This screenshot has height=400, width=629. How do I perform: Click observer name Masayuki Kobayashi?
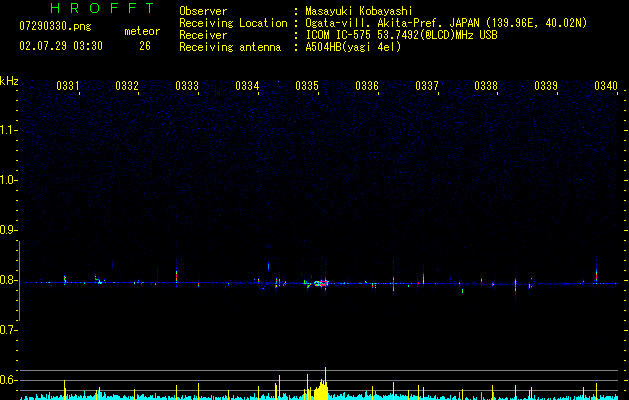pos(359,11)
